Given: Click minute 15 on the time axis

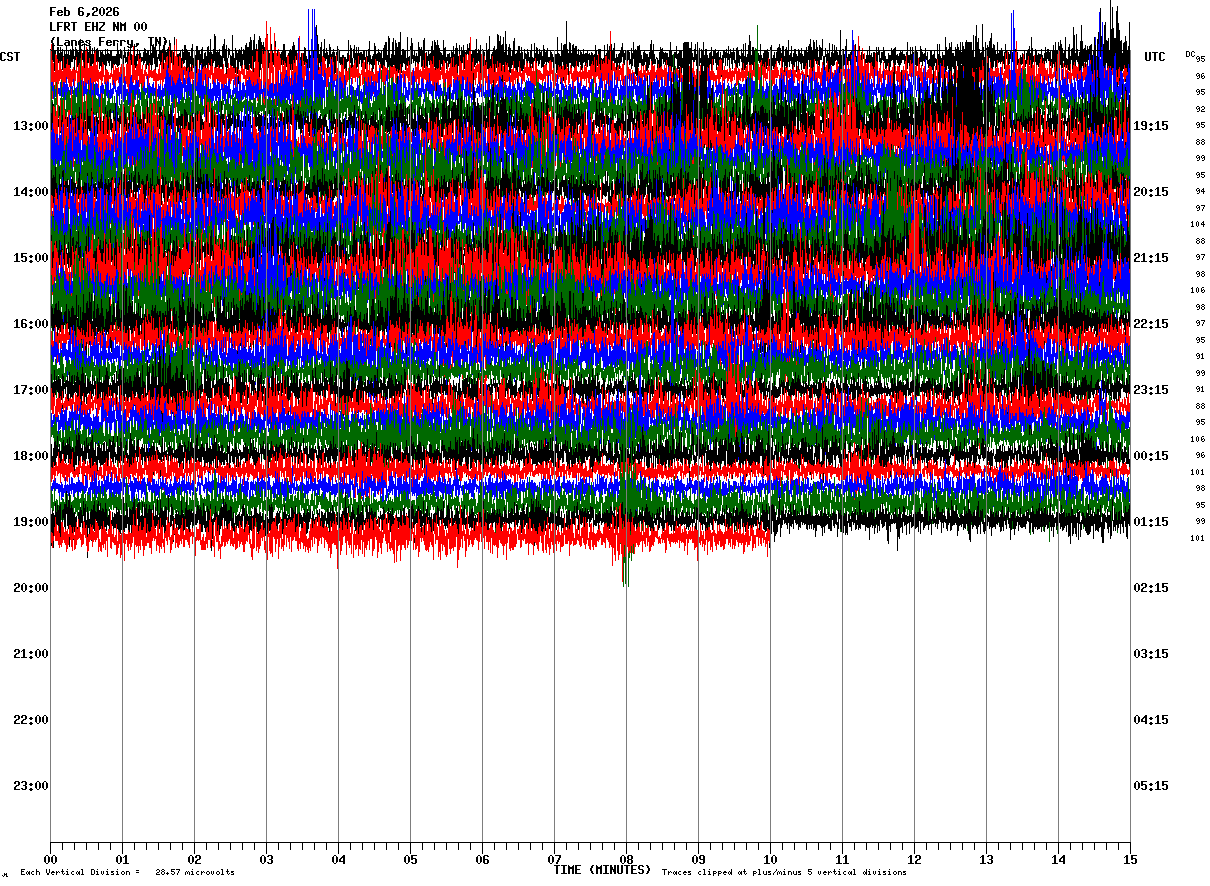Looking at the screenshot, I should click(x=1130, y=859).
